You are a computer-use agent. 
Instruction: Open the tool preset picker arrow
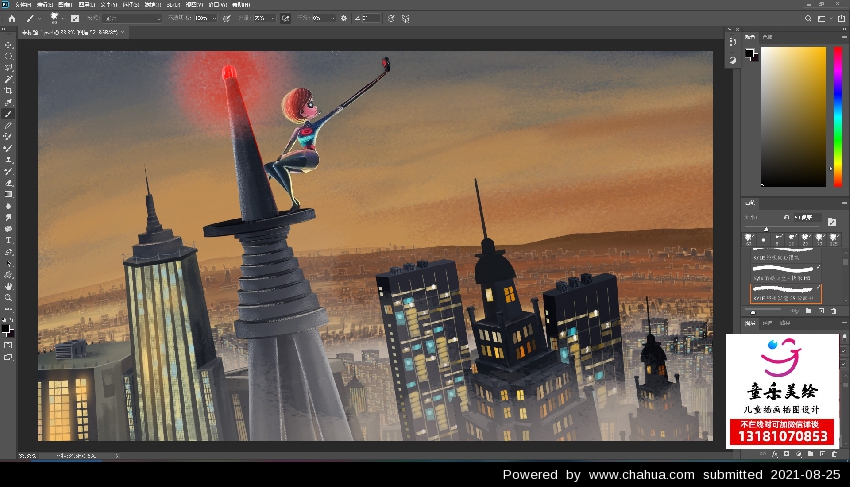click(40, 19)
